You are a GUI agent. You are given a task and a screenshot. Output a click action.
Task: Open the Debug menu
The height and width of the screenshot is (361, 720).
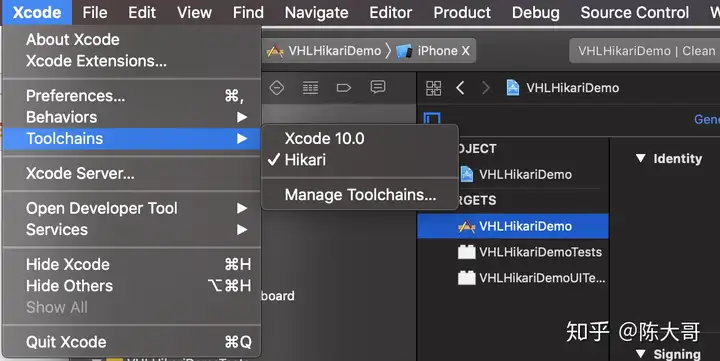click(x=535, y=12)
